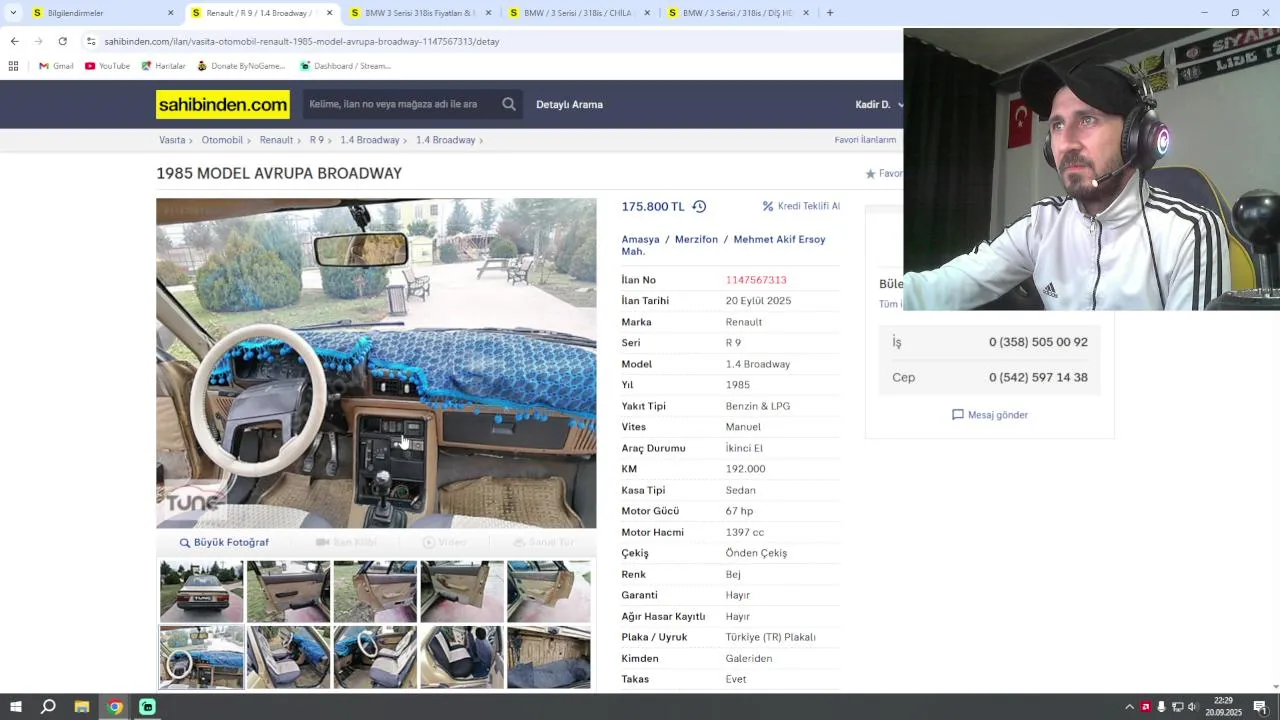The width and height of the screenshot is (1280, 720).
Task: Click Vasıta breadcrumb
Action: (x=172, y=140)
